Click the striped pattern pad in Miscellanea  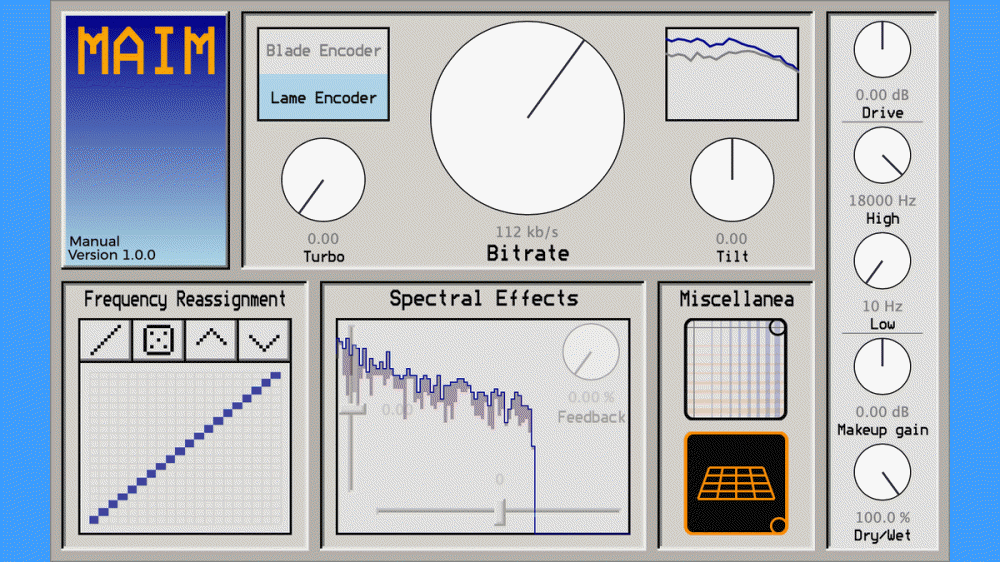coord(736,368)
